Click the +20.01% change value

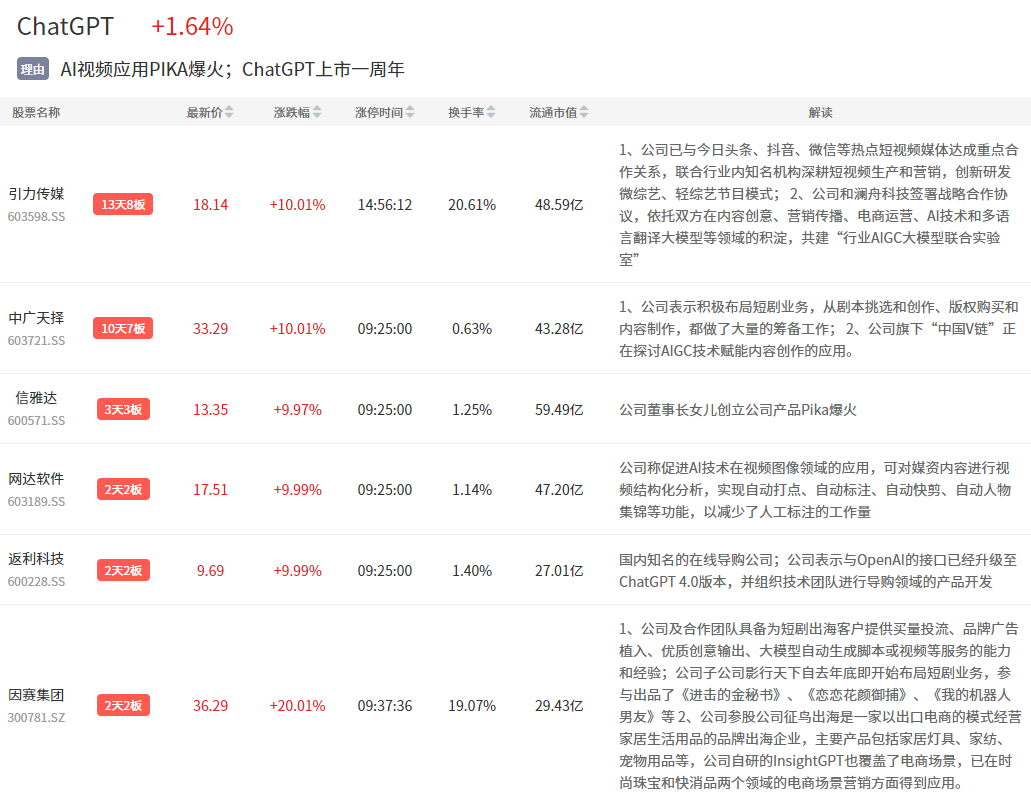[x=297, y=706]
